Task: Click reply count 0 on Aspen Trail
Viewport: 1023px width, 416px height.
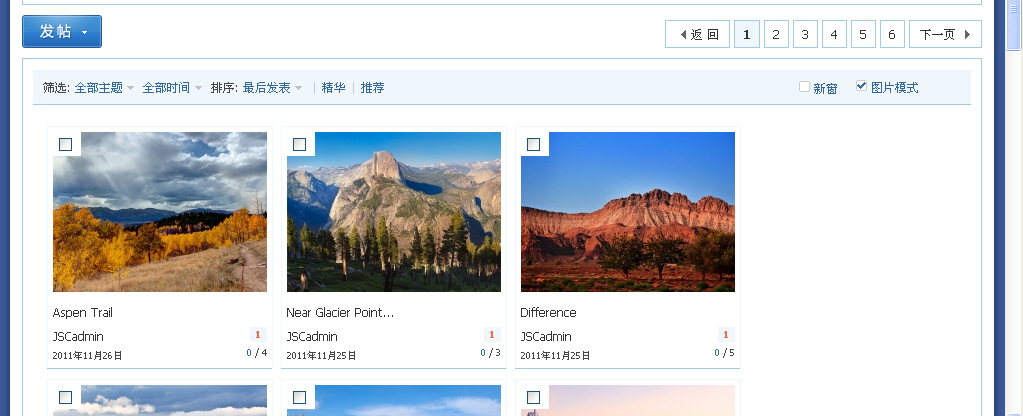Action: click(249, 353)
